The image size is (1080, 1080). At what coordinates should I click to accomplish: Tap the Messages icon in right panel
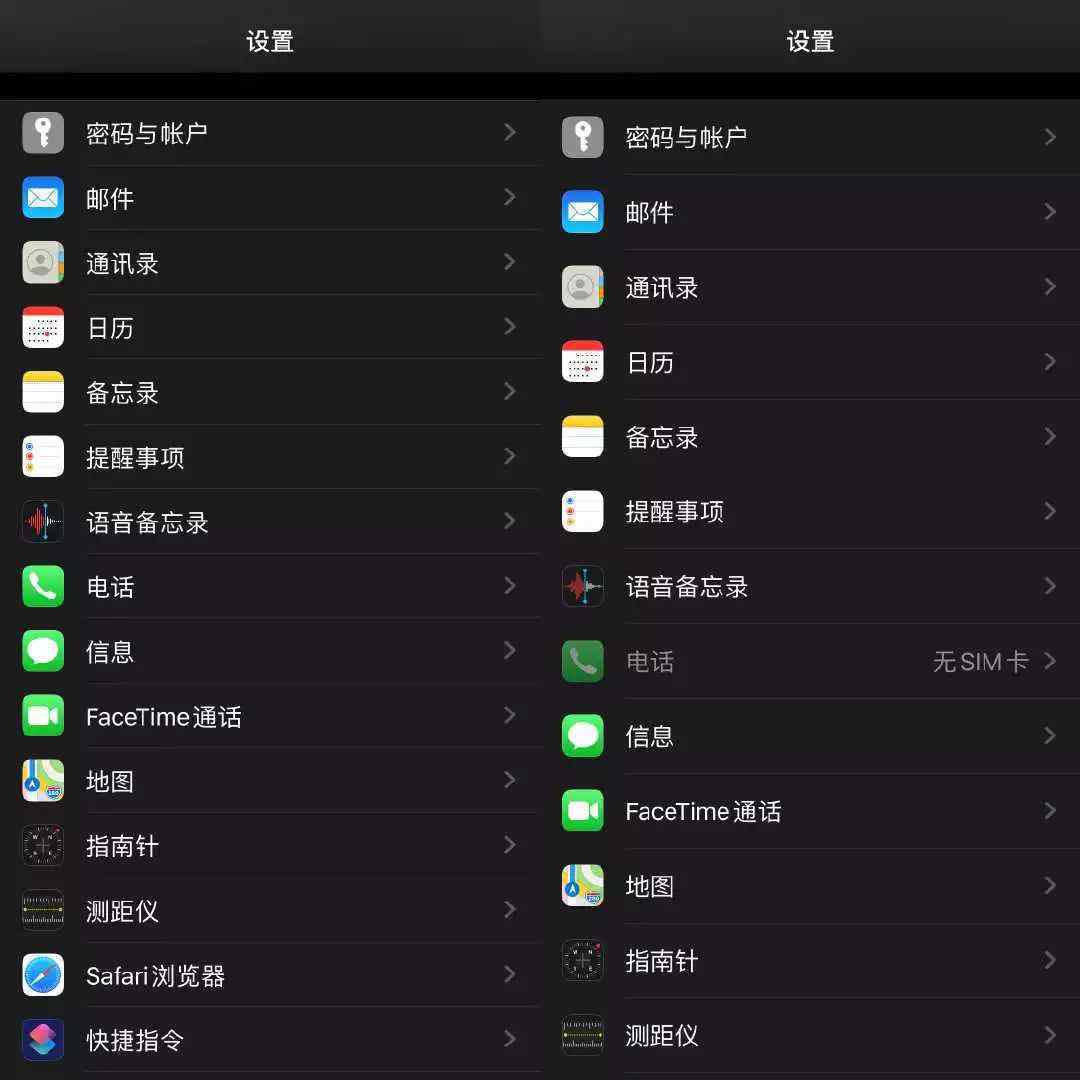point(583,736)
